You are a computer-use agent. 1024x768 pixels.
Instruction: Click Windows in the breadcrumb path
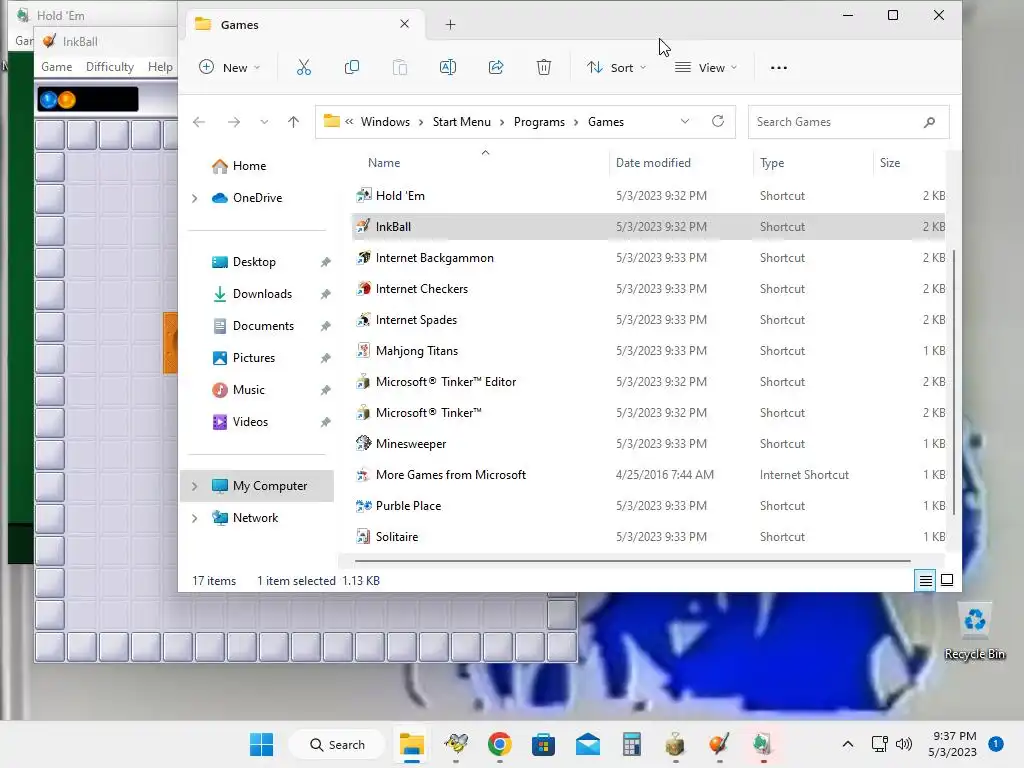pos(385,121)
